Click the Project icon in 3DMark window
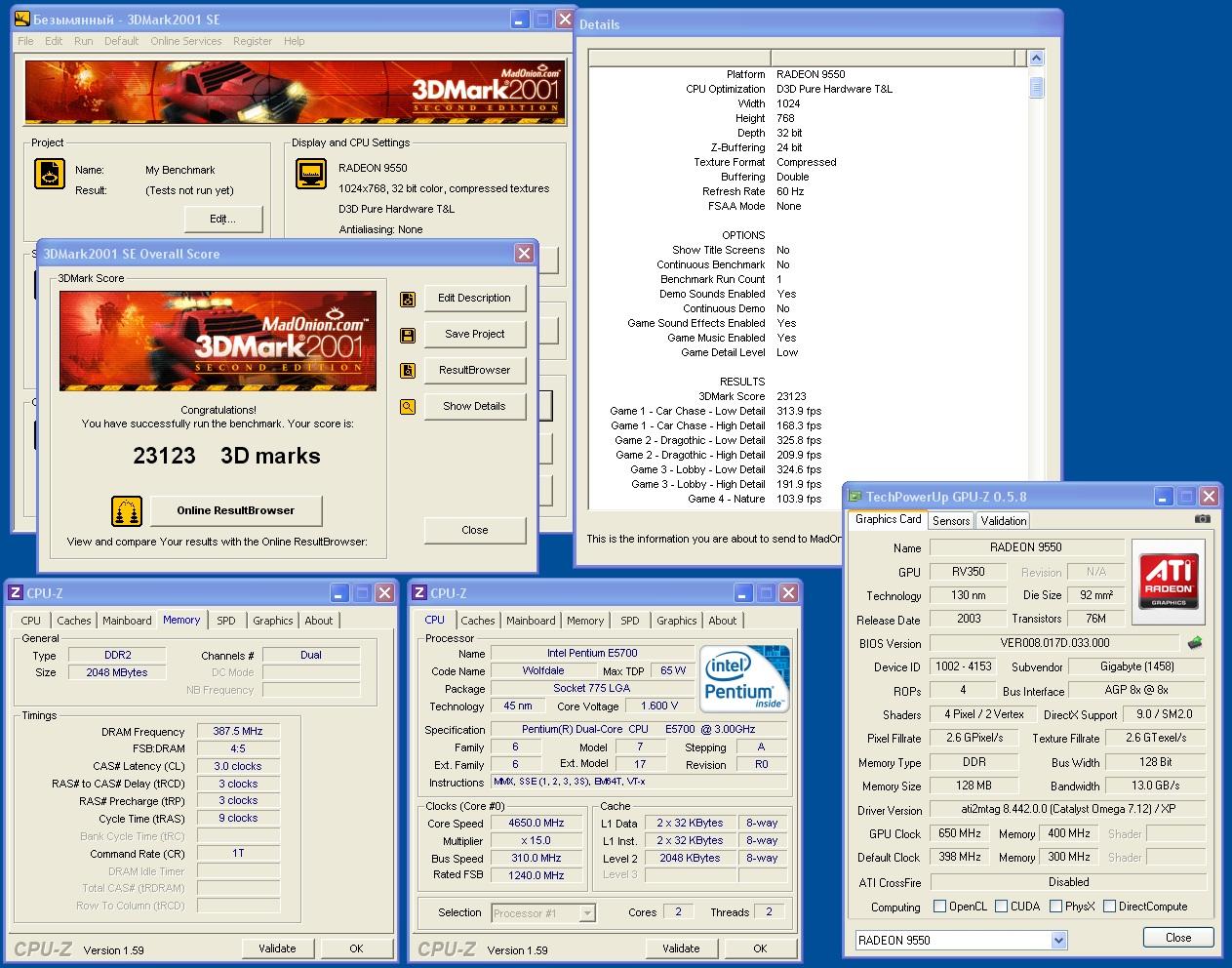This screenshot has height=968, width=1232. 50,174
